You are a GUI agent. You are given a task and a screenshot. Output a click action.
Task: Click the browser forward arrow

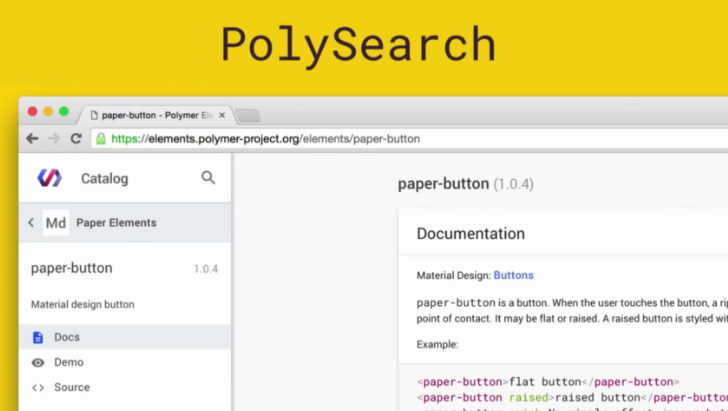tap(54, 138)
